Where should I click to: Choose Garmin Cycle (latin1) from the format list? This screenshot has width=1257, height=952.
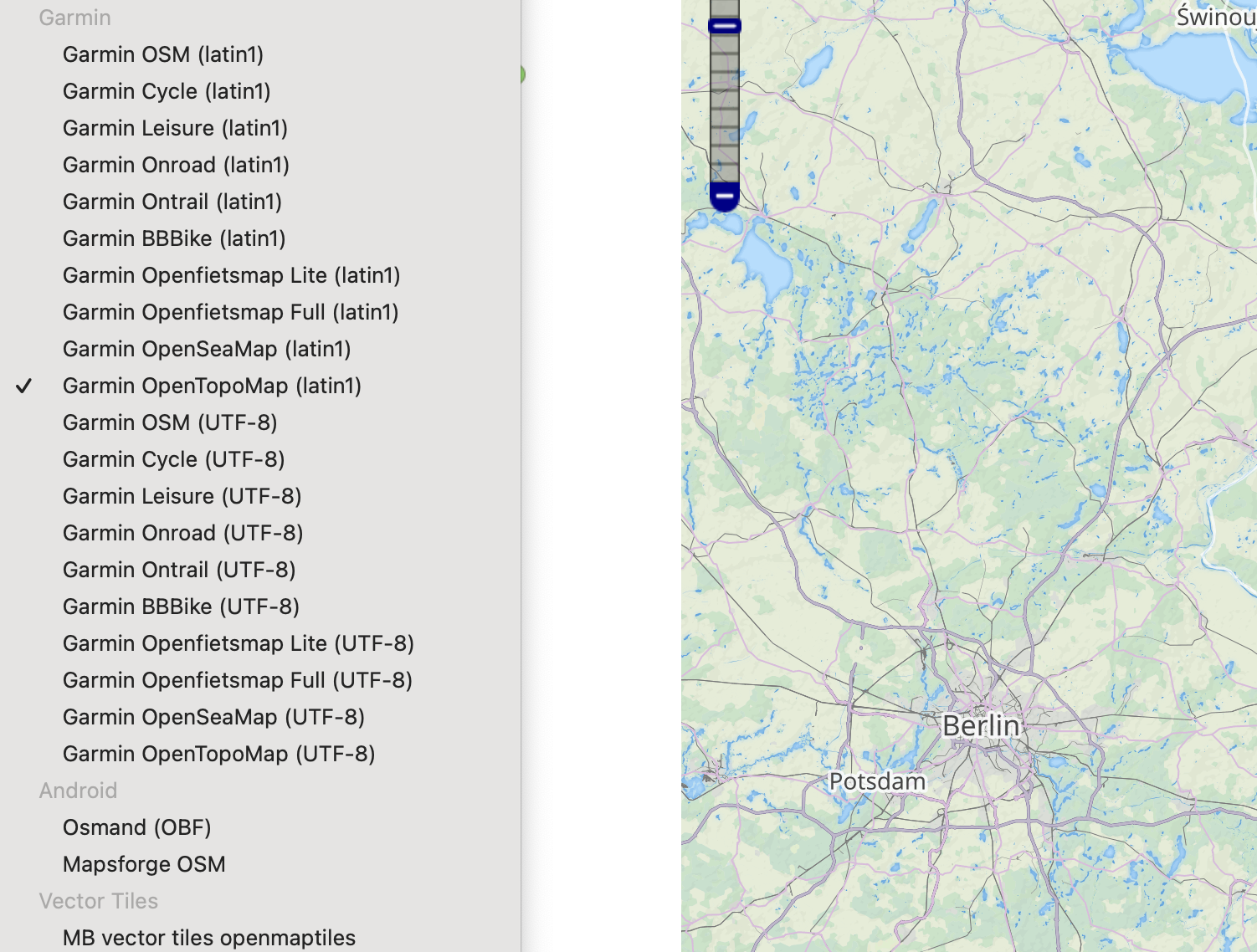[167, 91]
